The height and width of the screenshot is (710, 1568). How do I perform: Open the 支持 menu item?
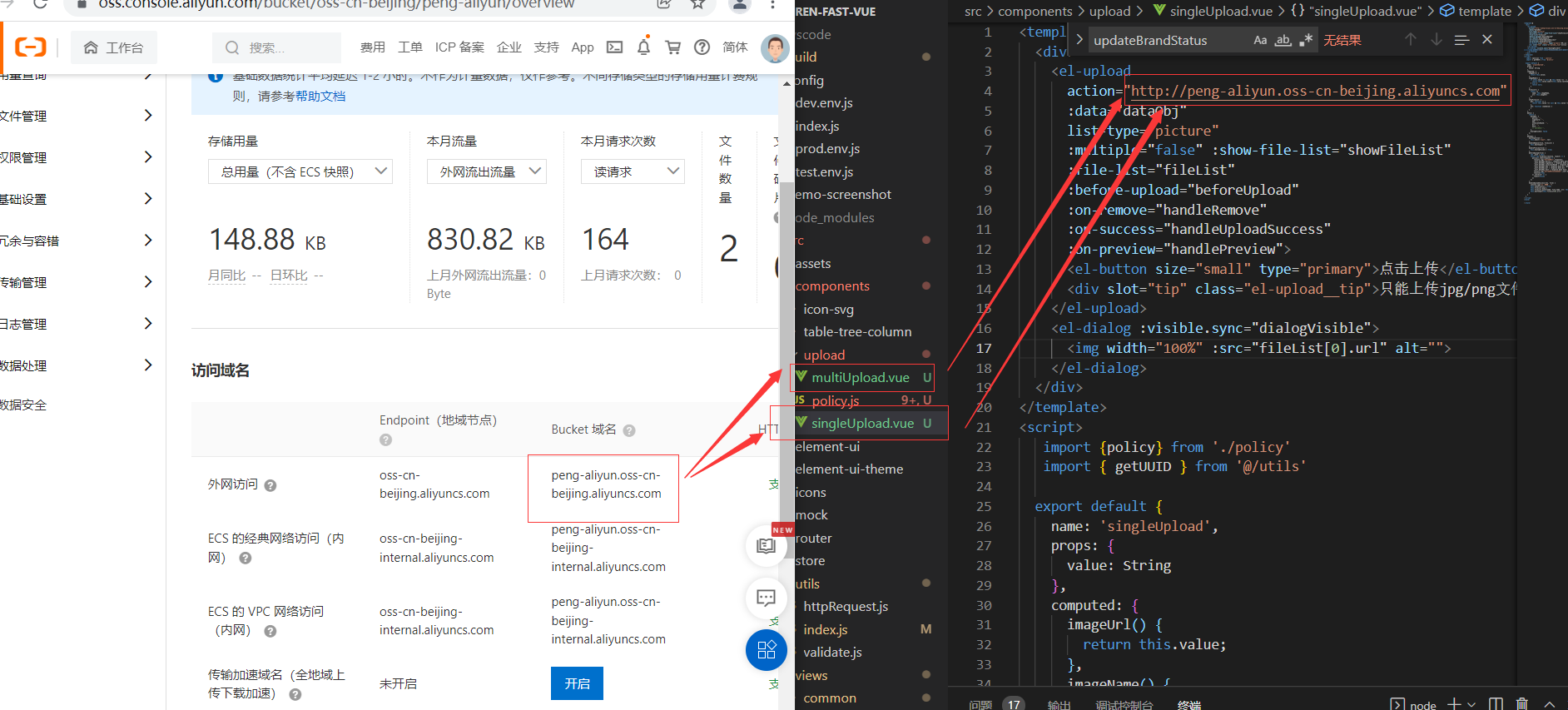[546, 47]
